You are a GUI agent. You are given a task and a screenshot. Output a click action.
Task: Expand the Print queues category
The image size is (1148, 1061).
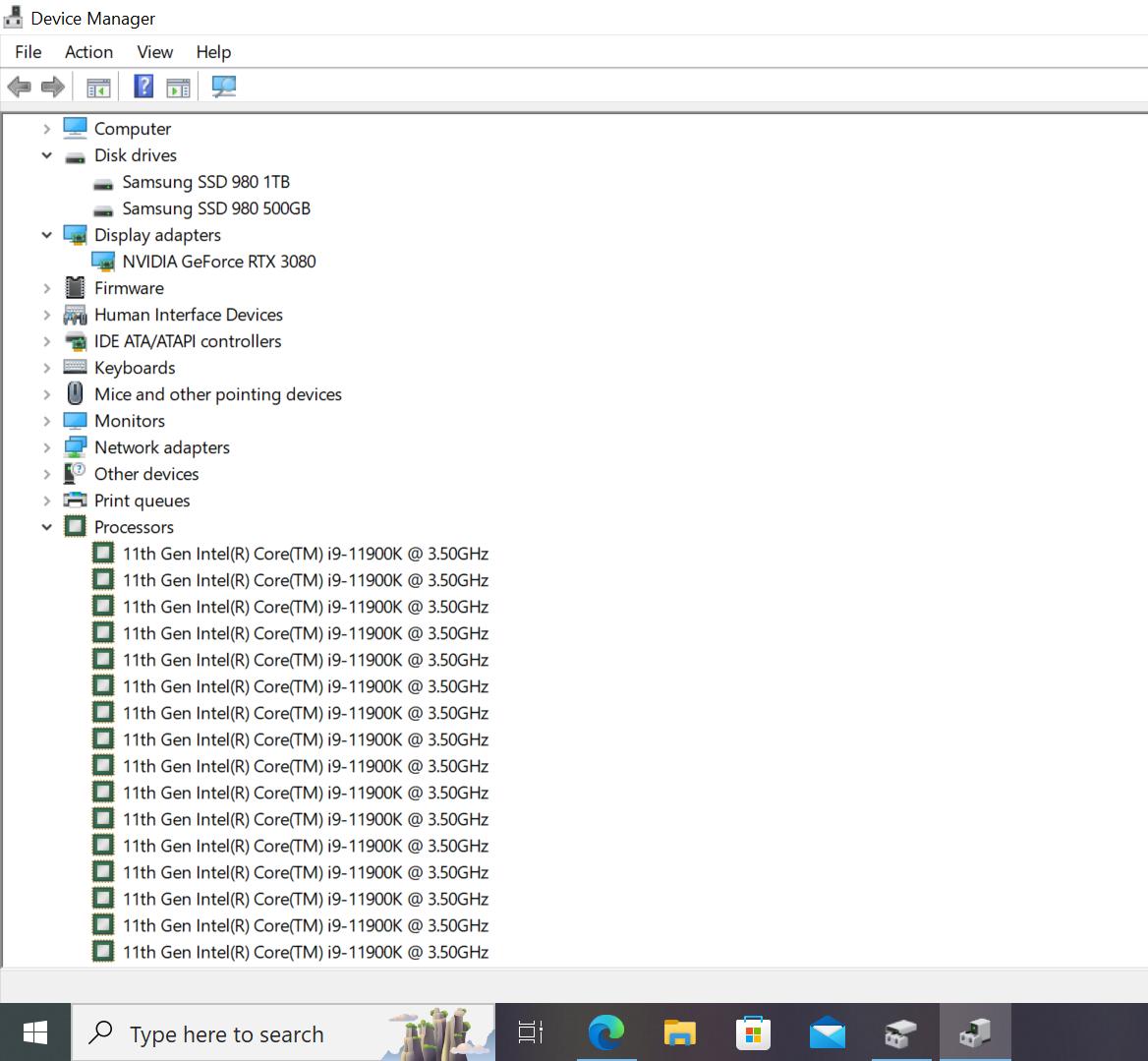click(47, 501)
